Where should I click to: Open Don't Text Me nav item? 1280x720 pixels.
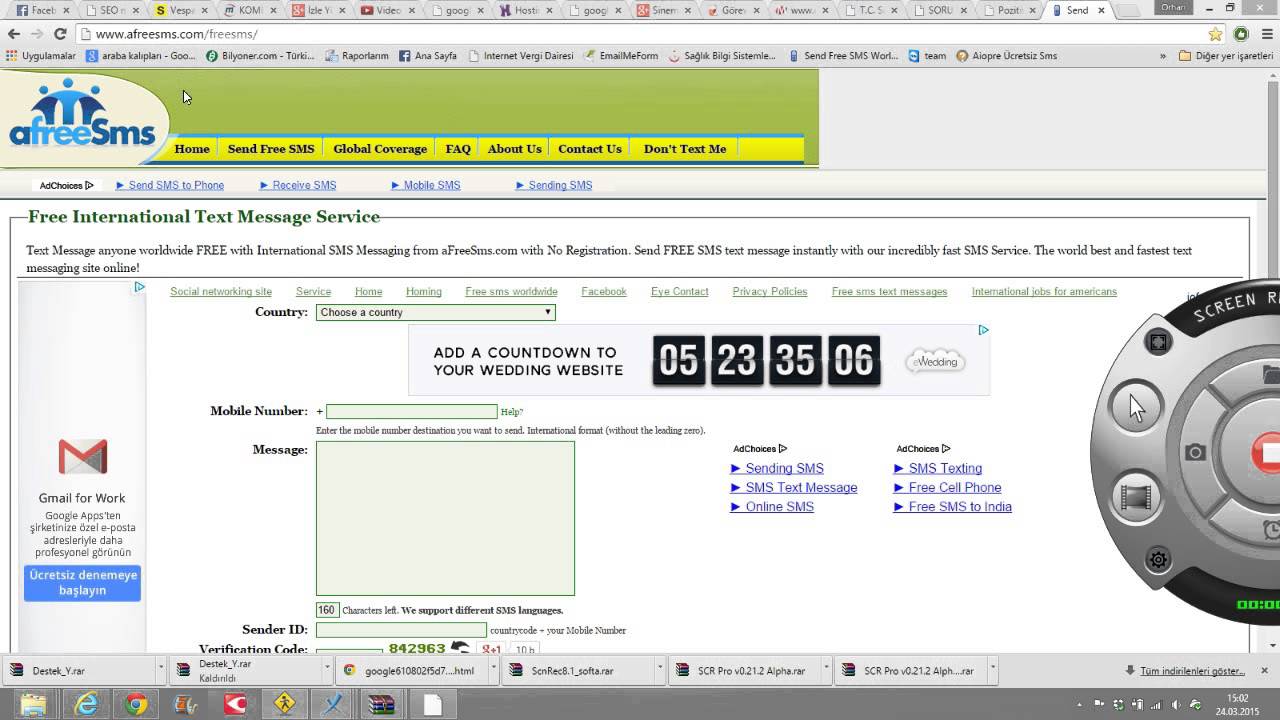(685, 149)
